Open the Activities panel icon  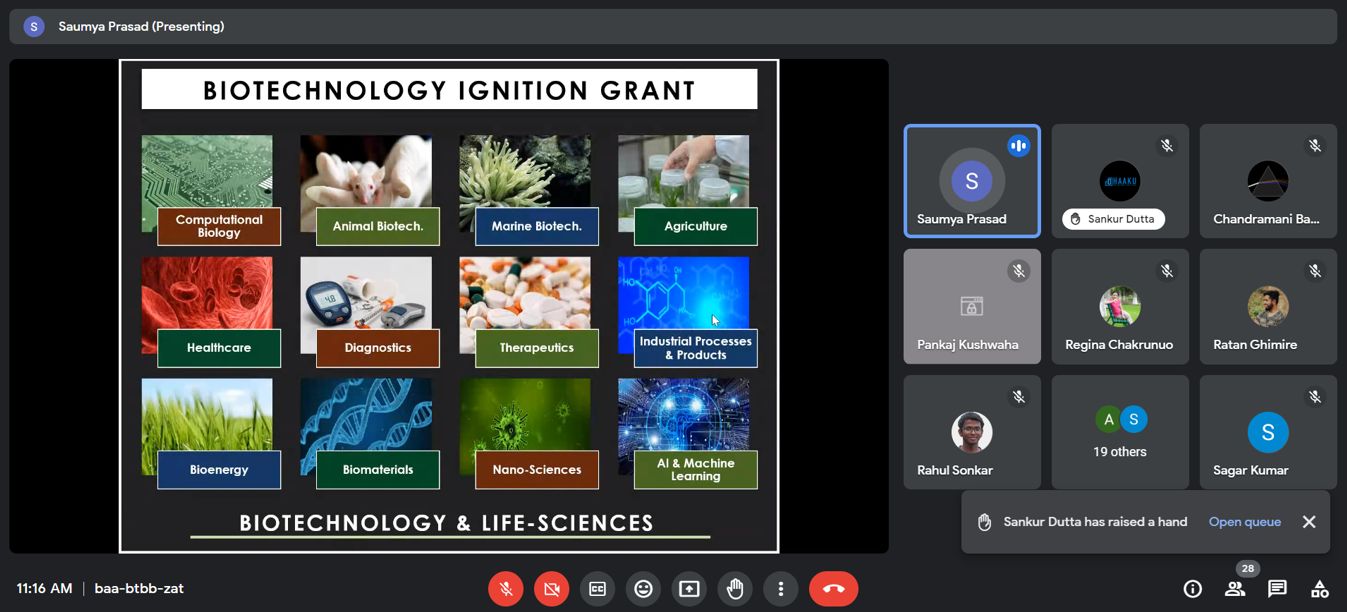[x=1320, y=589]
